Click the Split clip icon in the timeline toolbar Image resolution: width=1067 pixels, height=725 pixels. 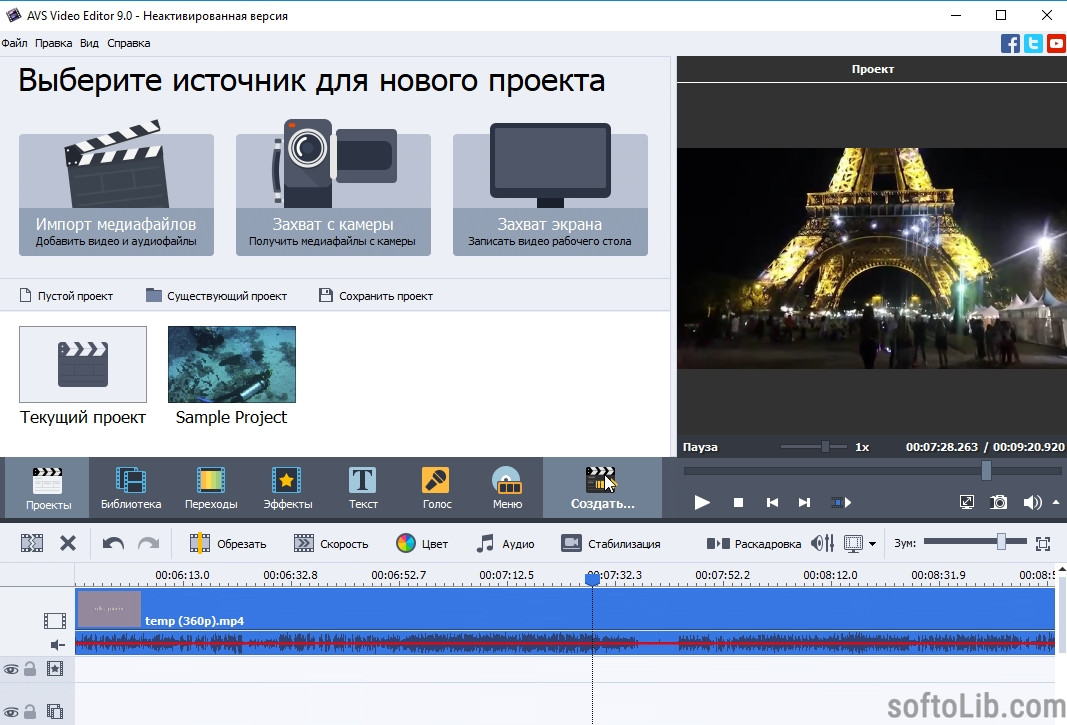pyautogui.click(x=32, y=543)
